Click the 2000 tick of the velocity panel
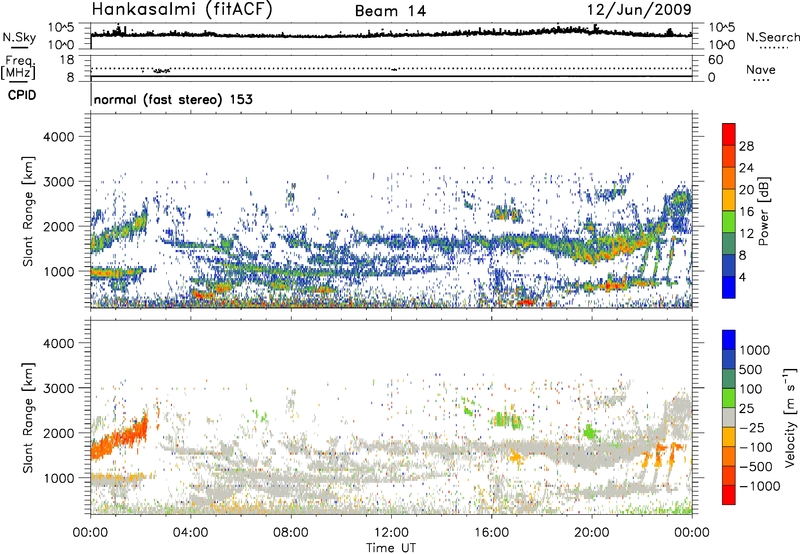Image resolution: width=800 pixels, height=554 pixels. 58,433
